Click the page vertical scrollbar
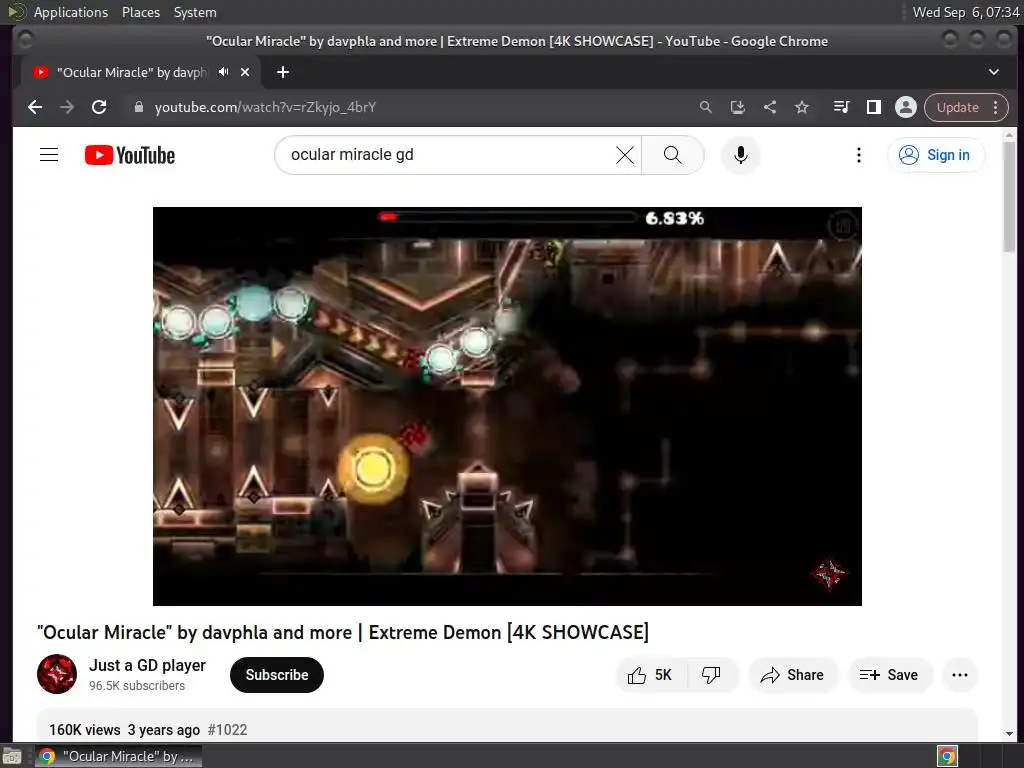This screenshot has width=1024, height=768. pyautogui.click(x=1010, y=196)
